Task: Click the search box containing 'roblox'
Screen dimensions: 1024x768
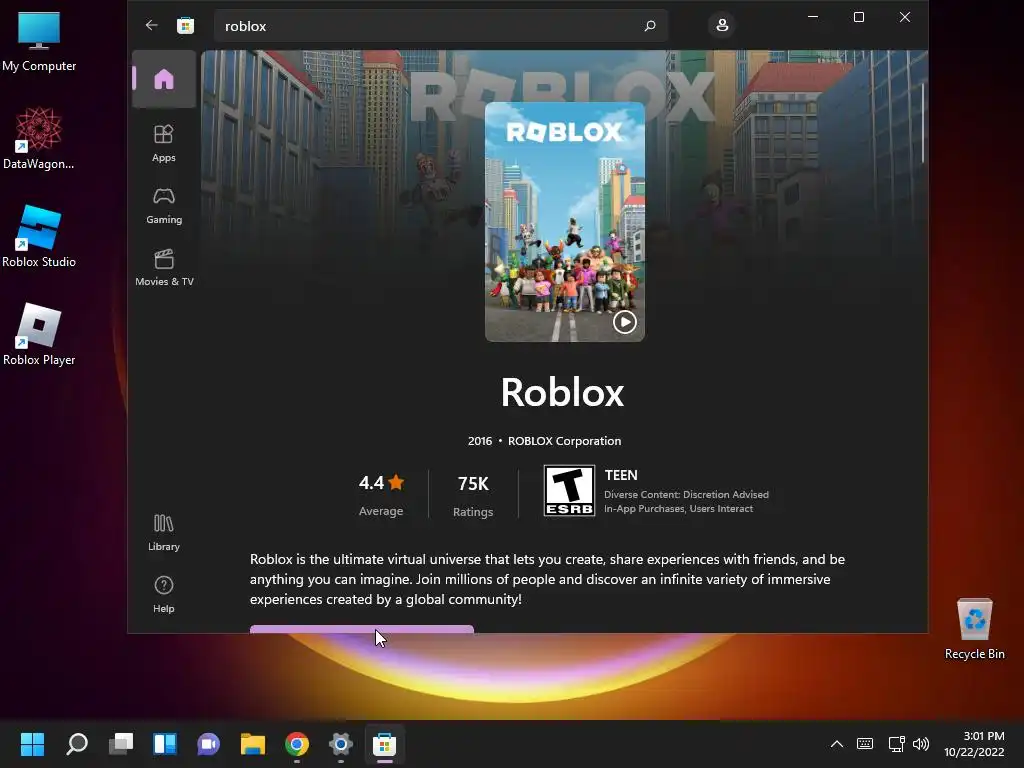Action: point(441,26)
